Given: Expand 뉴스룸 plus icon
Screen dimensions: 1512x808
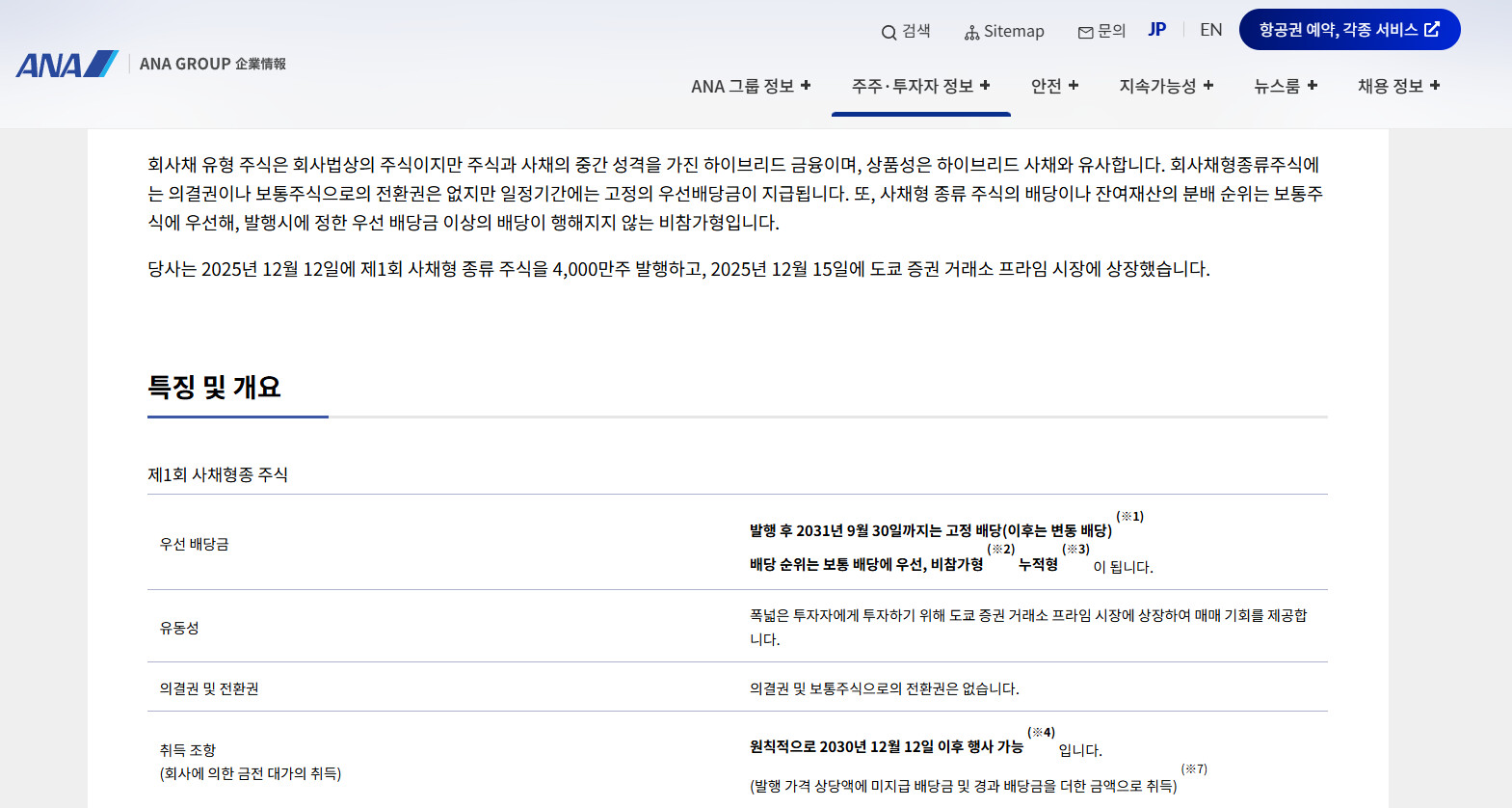Looking at the screenshot, I should (1313, 85).
